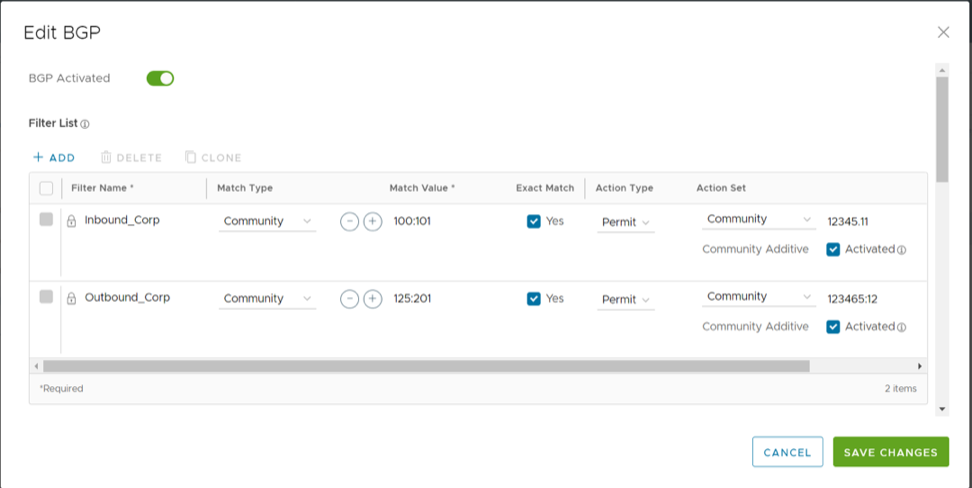Click the minus icon in Outbound_Corp row
972x488 pixels.
349,298
